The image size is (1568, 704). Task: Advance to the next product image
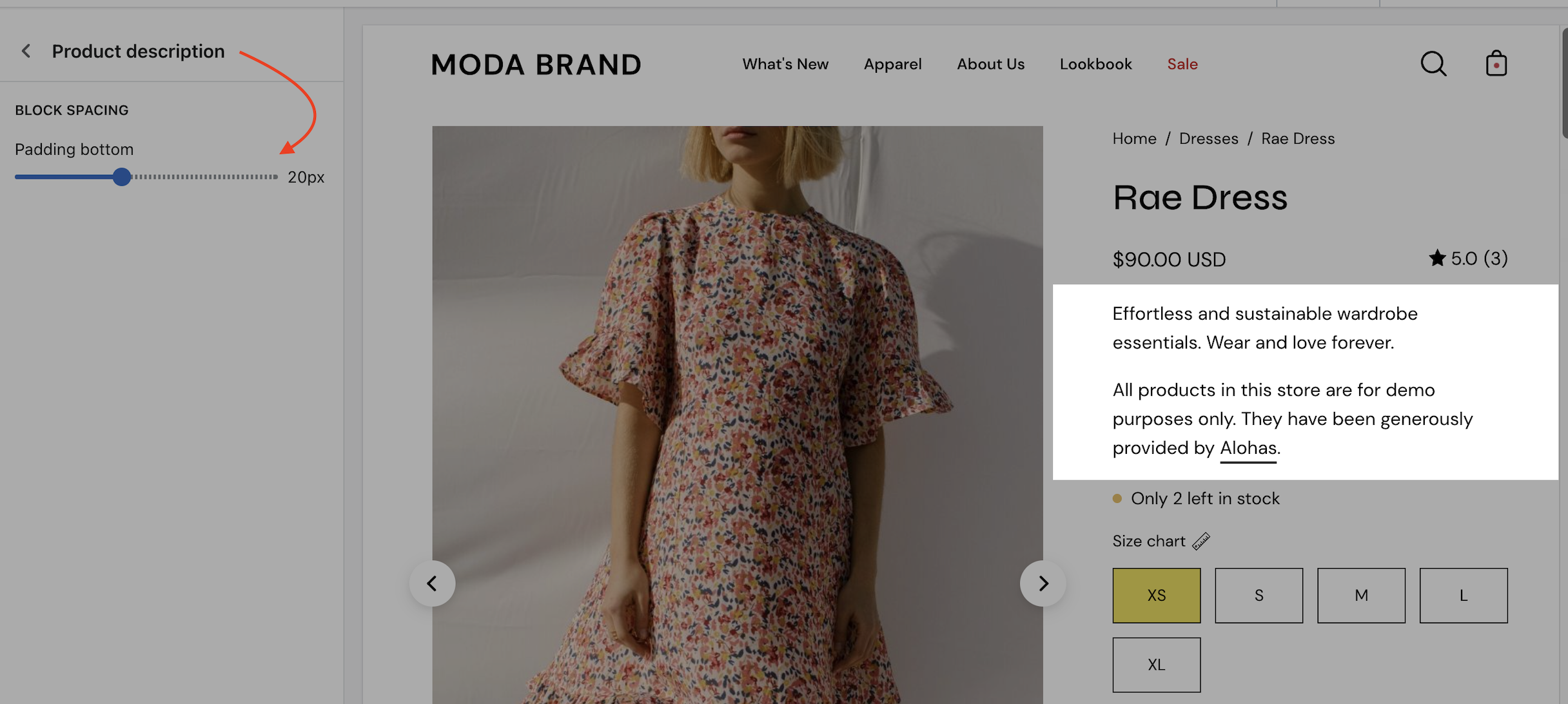pyautogui.click(x=1043, y=583)
